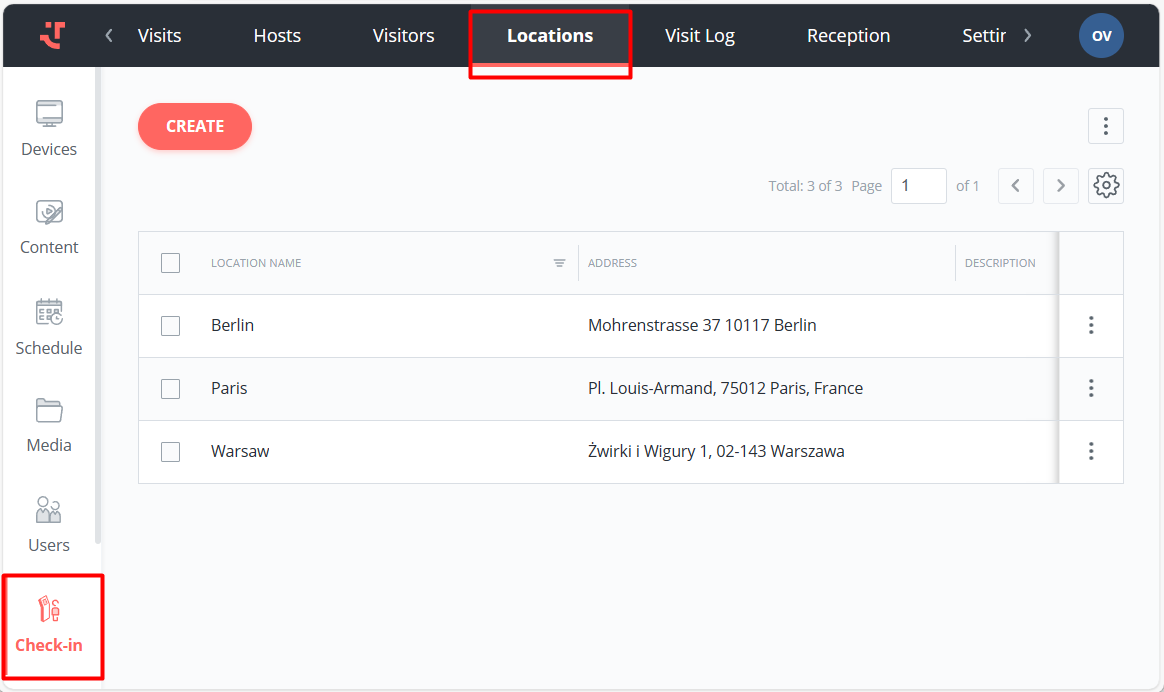The height and width of the screenshot is (692, 1164).
Task: Go to the Schedule sidebar section
Action: [49, 327]
